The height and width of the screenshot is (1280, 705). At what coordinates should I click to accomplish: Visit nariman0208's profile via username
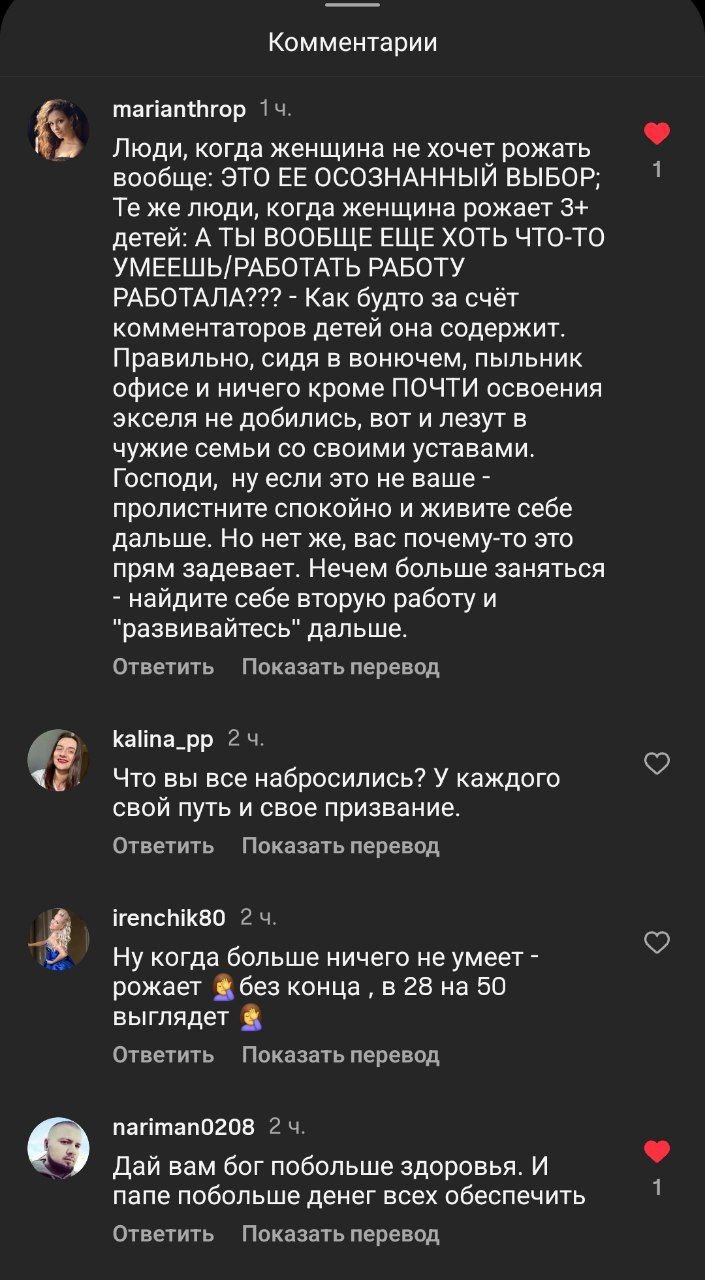coord(184,1127)
